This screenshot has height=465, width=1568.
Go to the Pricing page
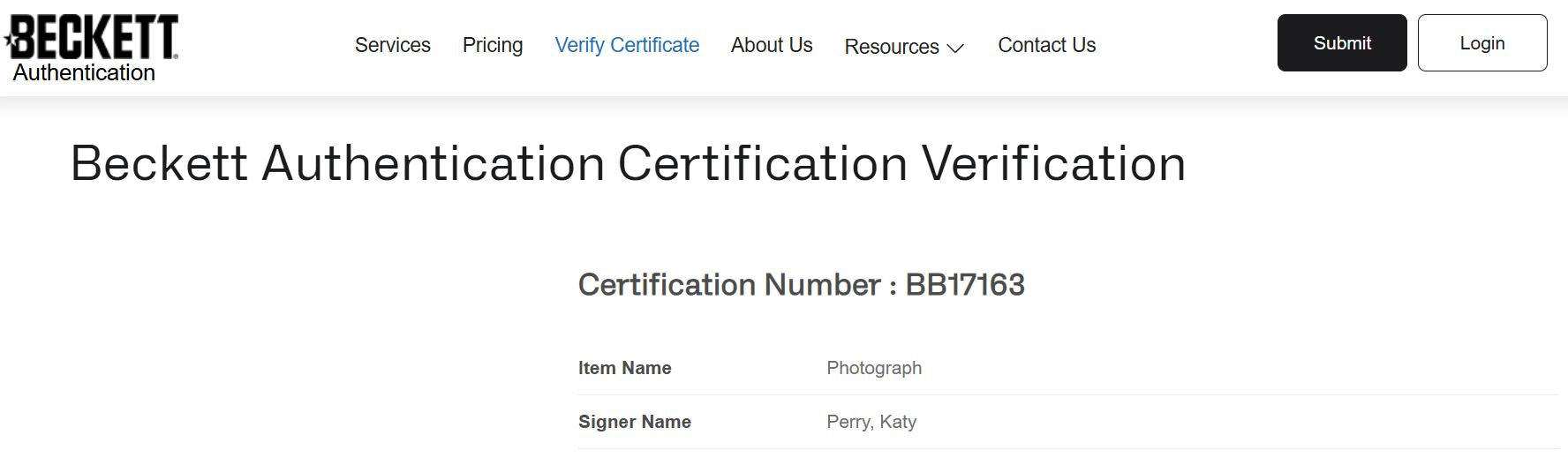(493, 45)
